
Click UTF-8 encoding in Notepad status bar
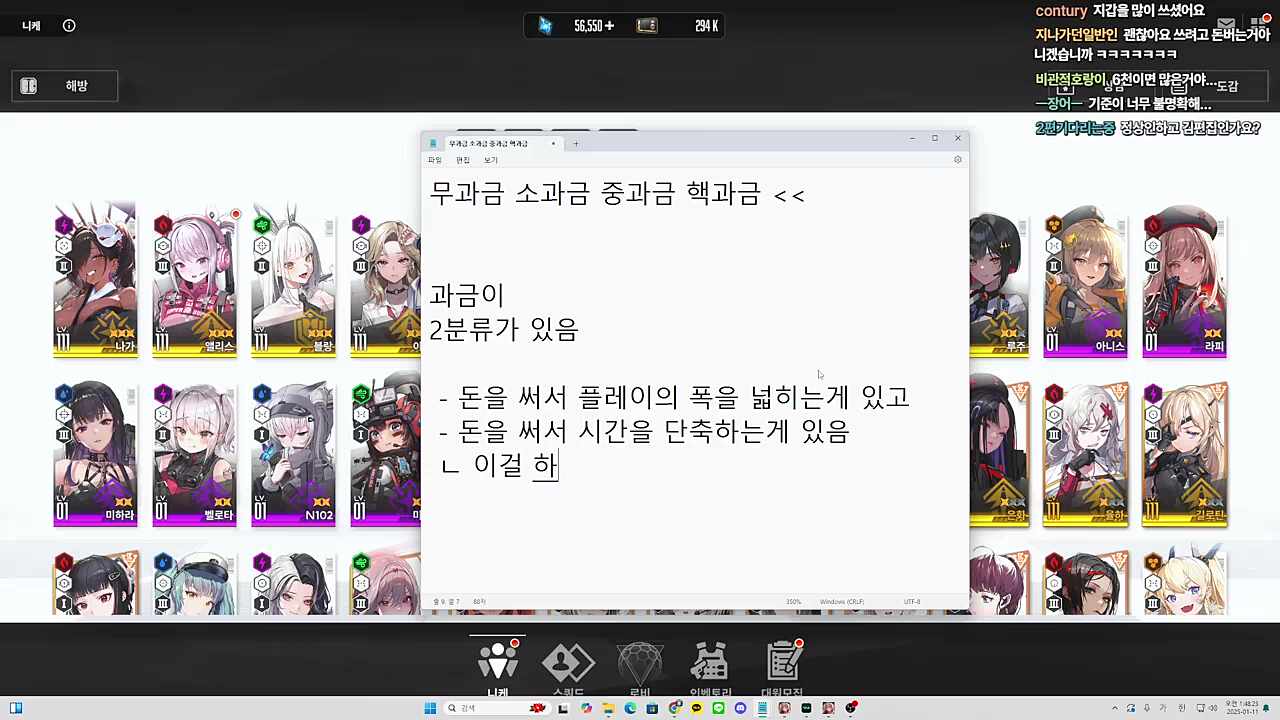coord(912,602)
